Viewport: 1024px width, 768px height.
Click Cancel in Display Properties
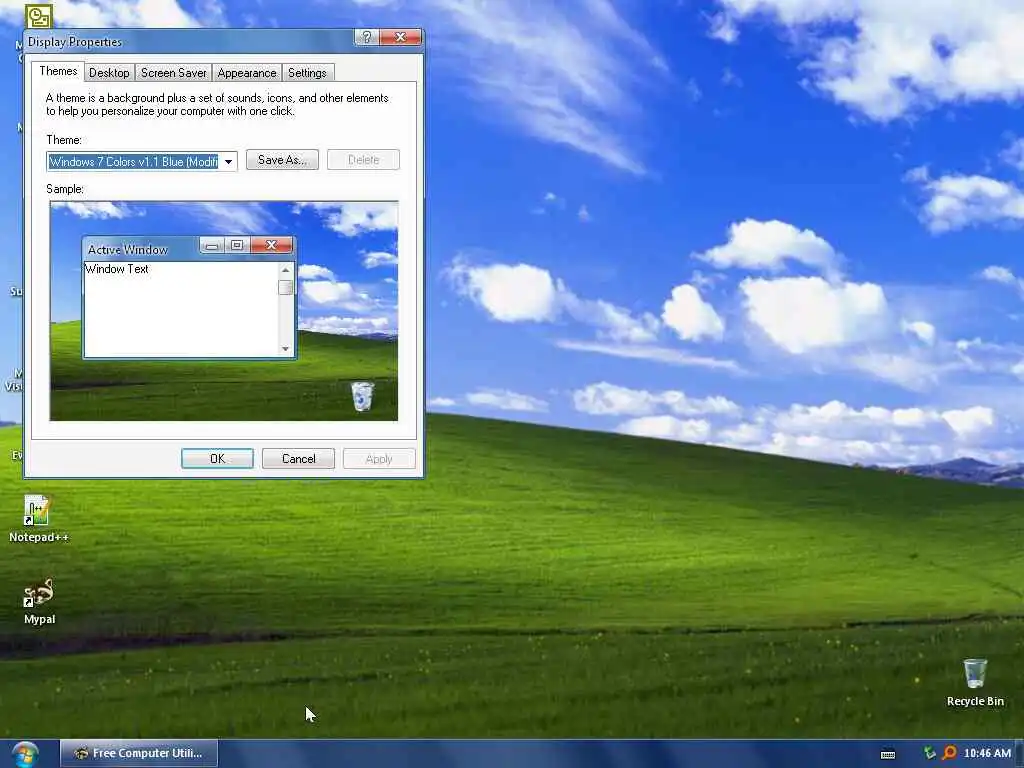coord(298,458)
